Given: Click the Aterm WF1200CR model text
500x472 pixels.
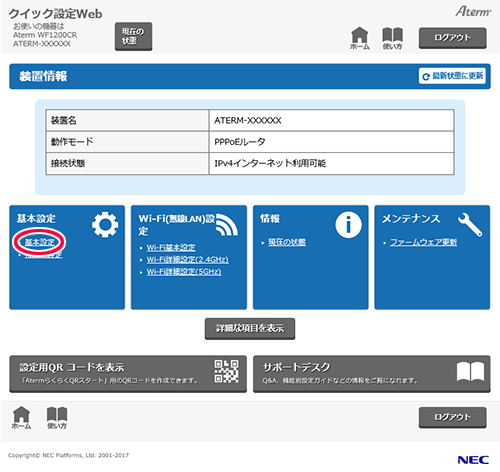Looking at the screenshot, I should pos(45,35).
